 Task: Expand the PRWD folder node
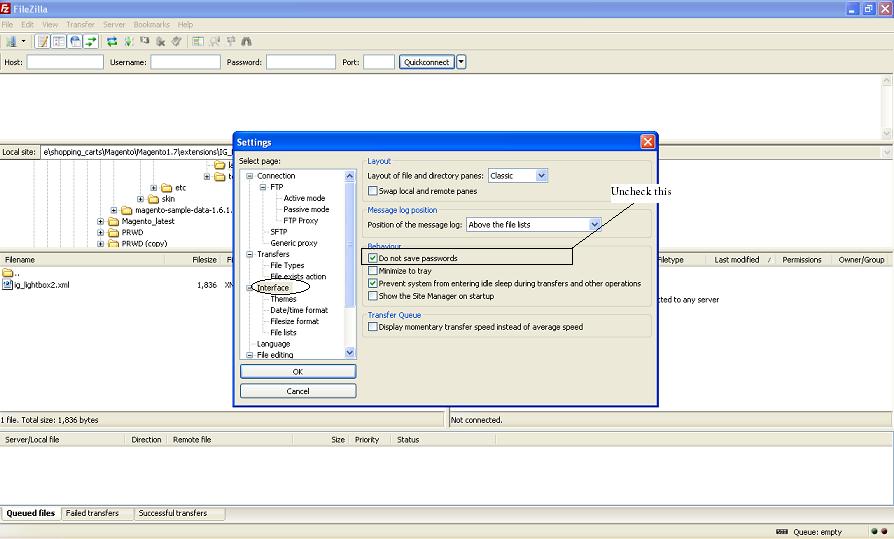[100, 232]
